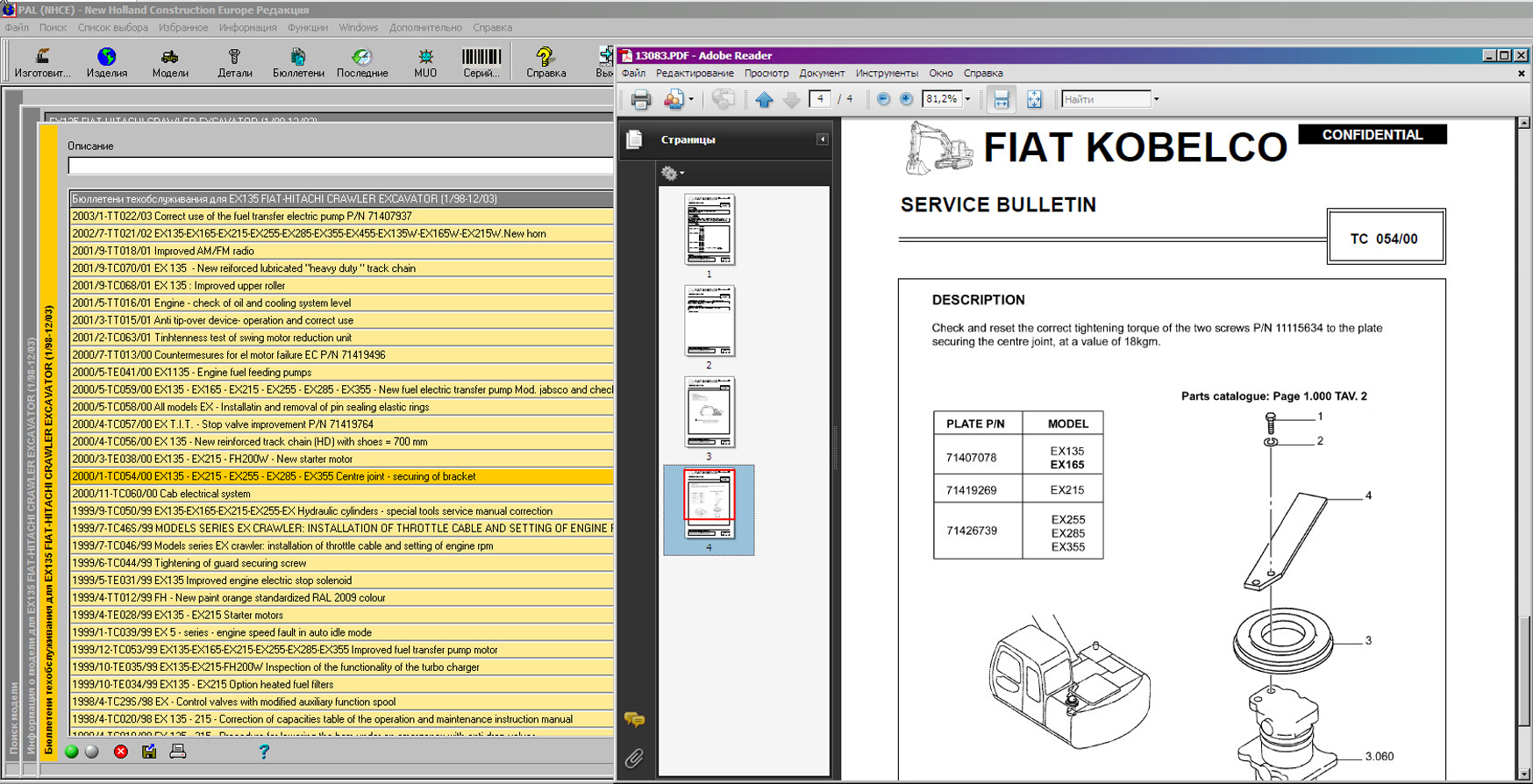Open the zoom percentage dropdown arrow

[968, 100]
